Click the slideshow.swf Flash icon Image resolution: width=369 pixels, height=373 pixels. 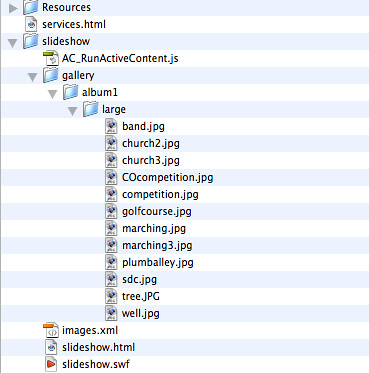51,364
